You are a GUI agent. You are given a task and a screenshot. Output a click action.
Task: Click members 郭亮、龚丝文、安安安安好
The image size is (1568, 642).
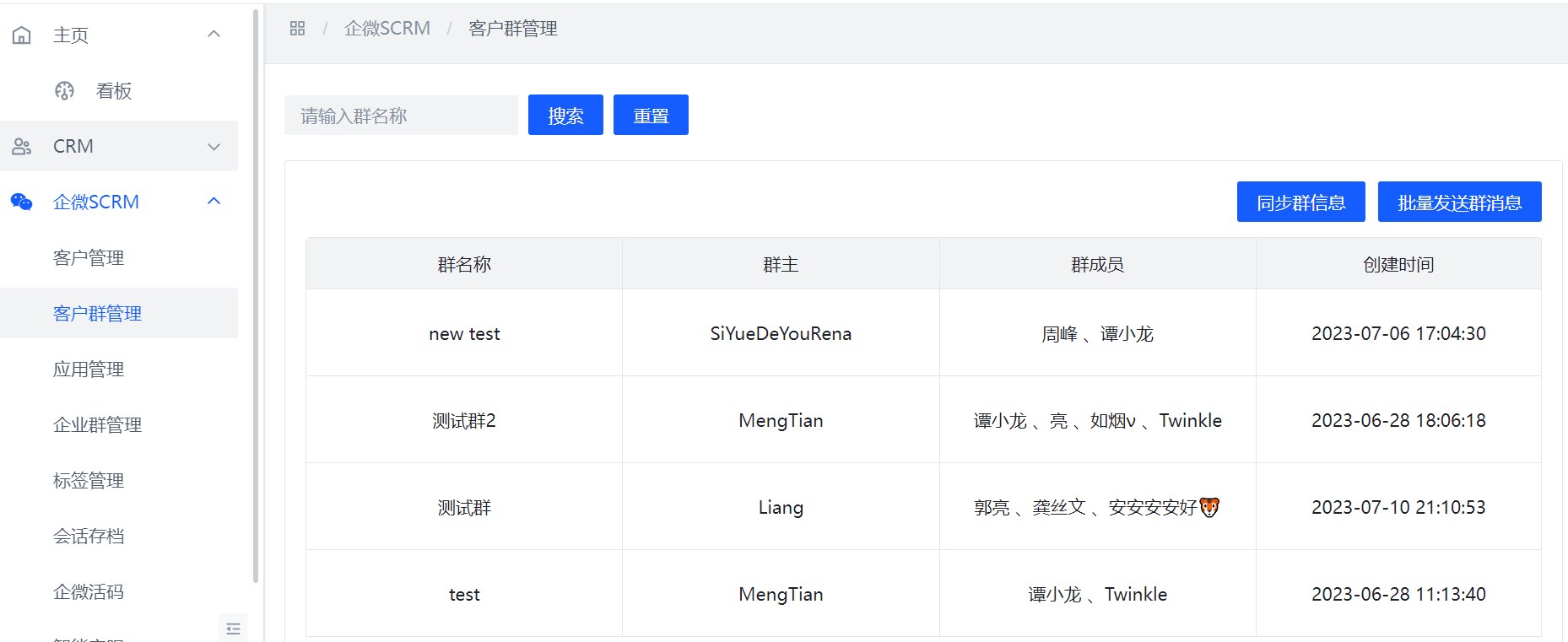[1097, 507]
